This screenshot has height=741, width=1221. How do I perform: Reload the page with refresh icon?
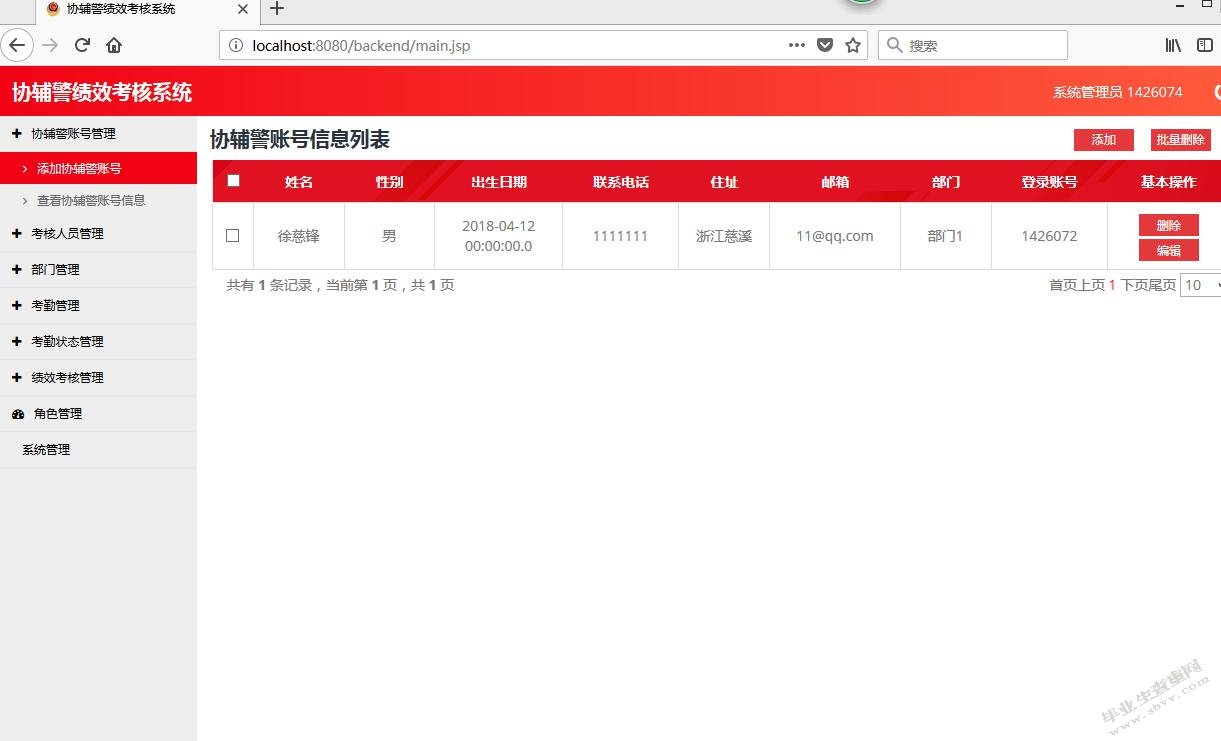pos(83,45)
